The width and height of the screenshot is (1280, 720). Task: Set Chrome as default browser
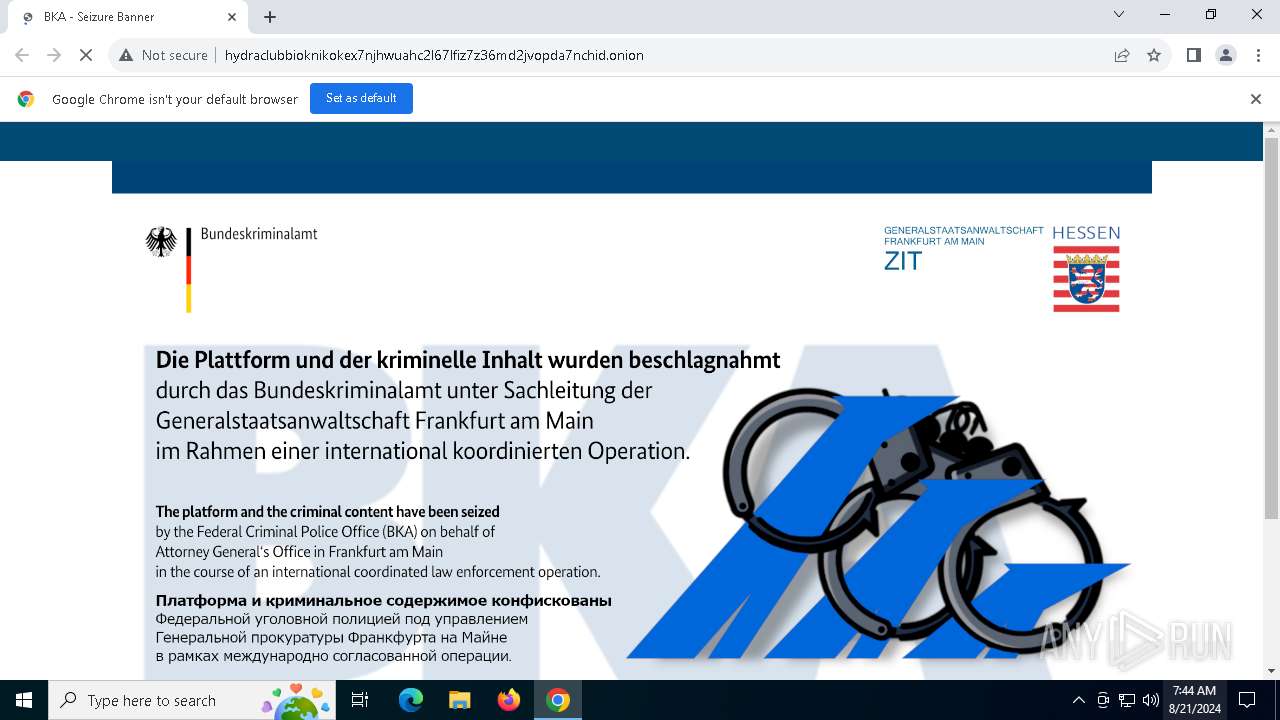tap(361, 98)
